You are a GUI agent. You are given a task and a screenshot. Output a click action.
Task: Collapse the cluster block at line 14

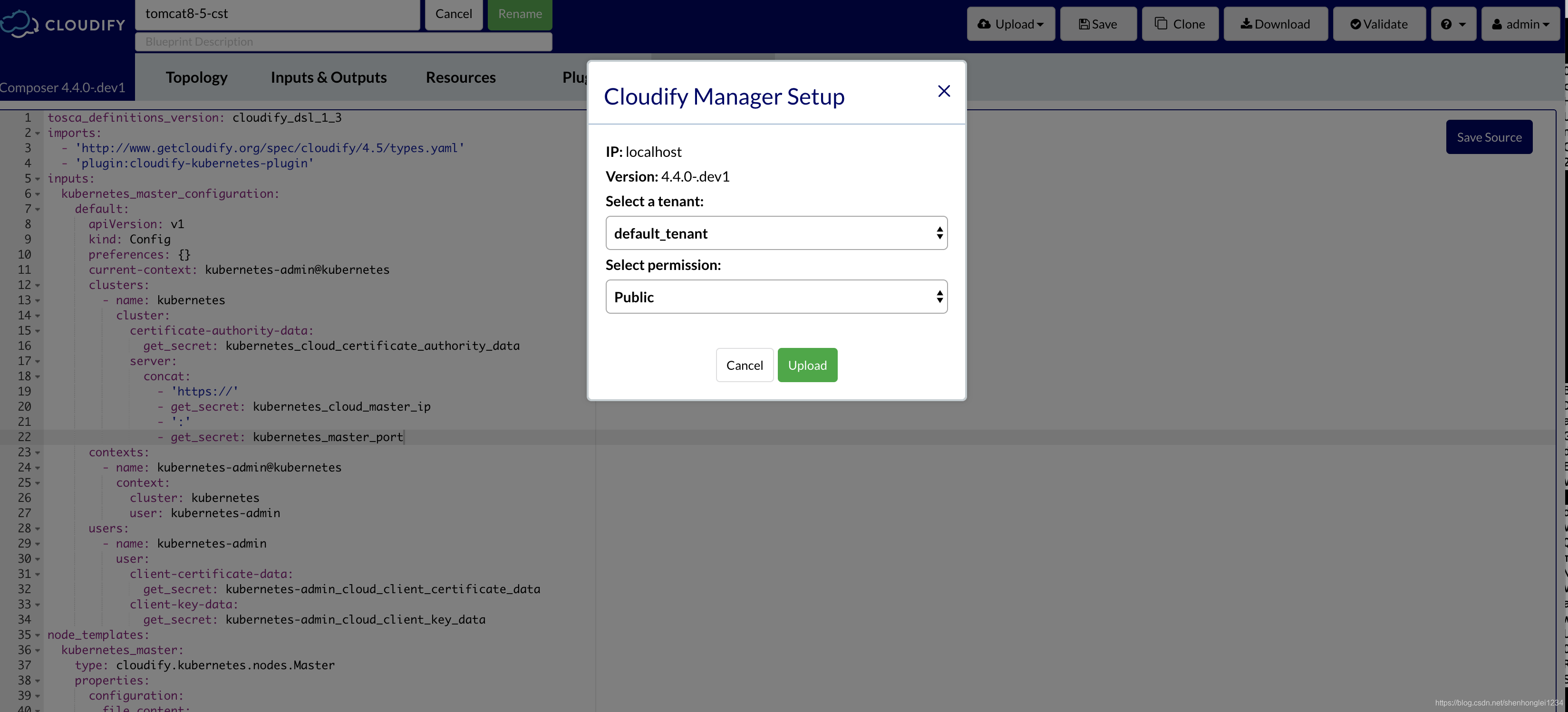38,316
